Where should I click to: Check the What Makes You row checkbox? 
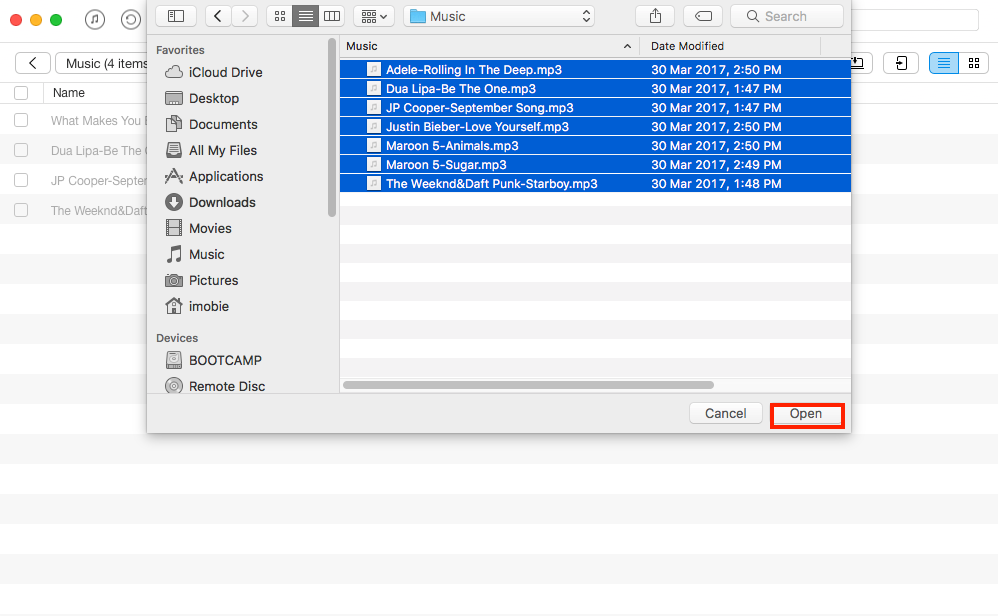pyautogui.click(x=21, y=120)
